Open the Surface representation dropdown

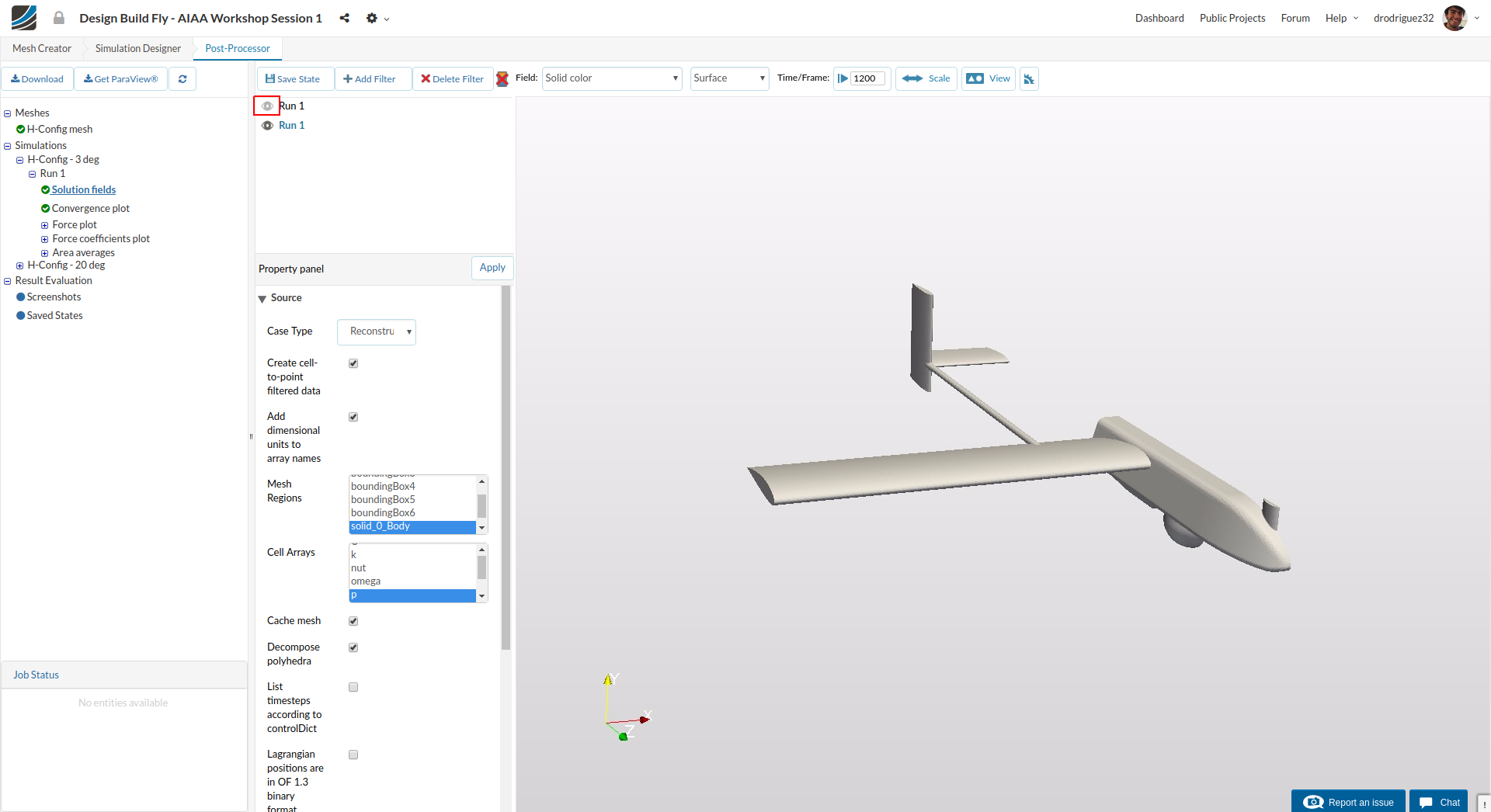[x=729, y=78]
